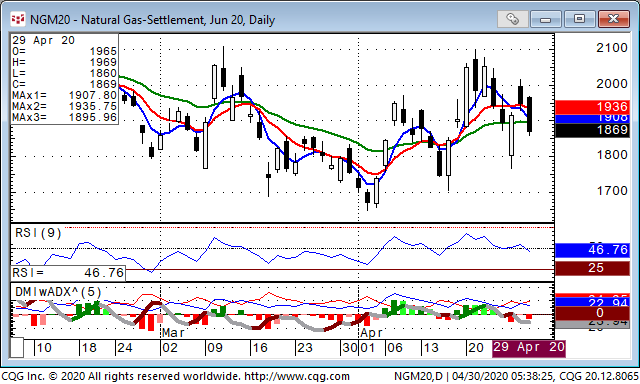The height and width of the screenshot is (384, 640).
Task: Click the 2000 price scale label
Action: tap(611, 84)
